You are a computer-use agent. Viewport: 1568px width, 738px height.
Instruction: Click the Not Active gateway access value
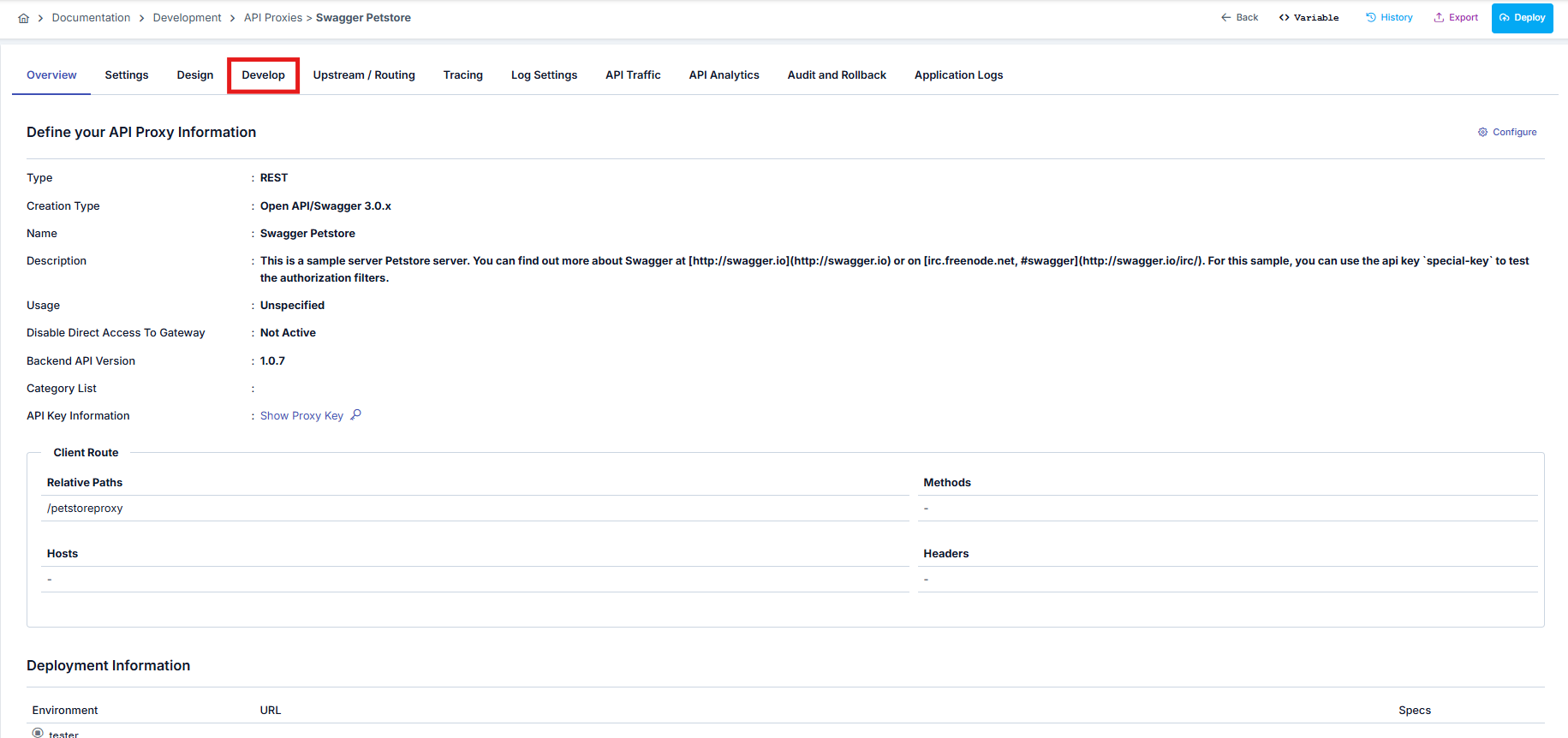coord(288,333)
